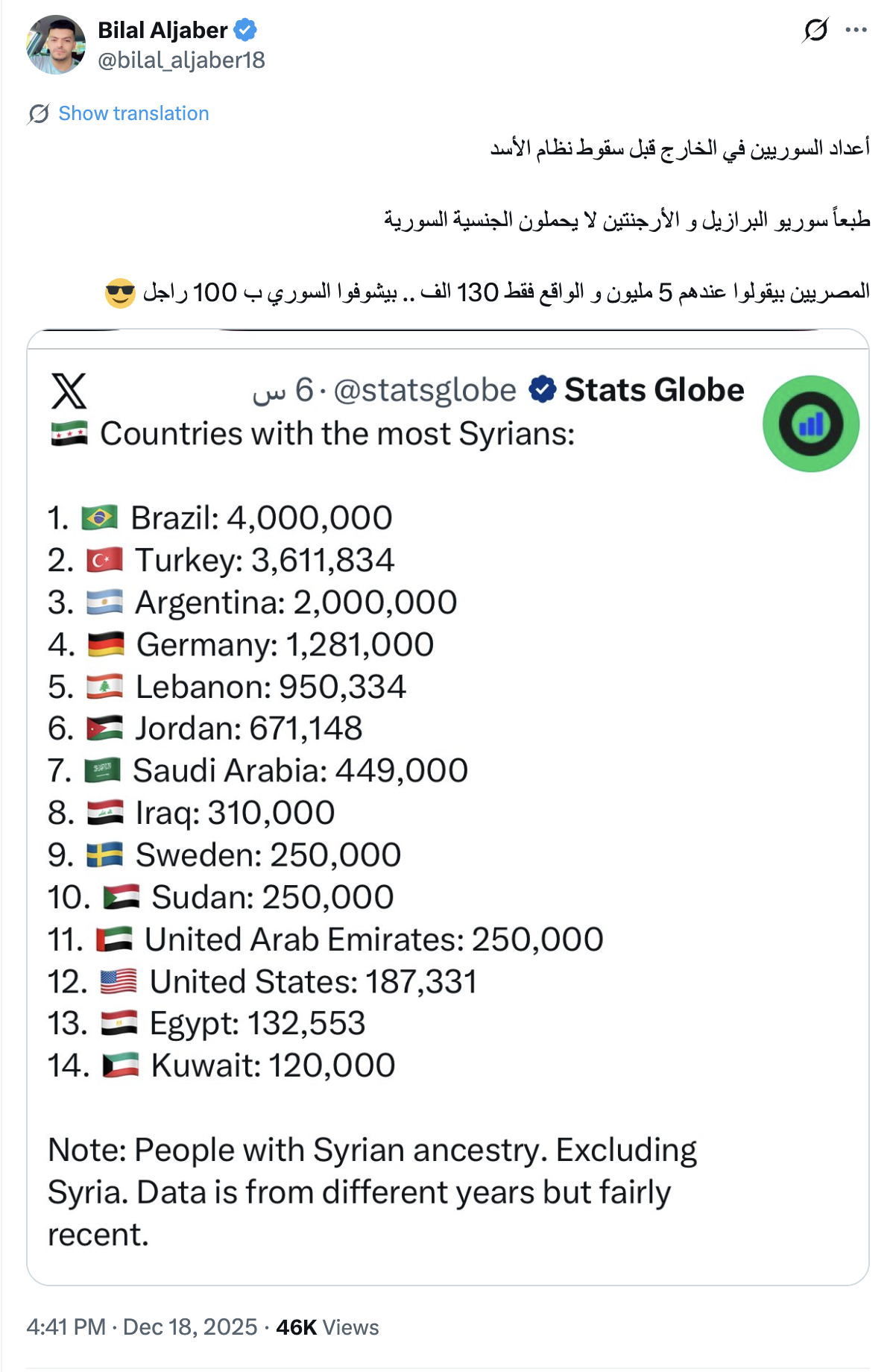Open Bilal Aljaber's profile picture
The image size is (893, 1372).
[x=56, y=45]
